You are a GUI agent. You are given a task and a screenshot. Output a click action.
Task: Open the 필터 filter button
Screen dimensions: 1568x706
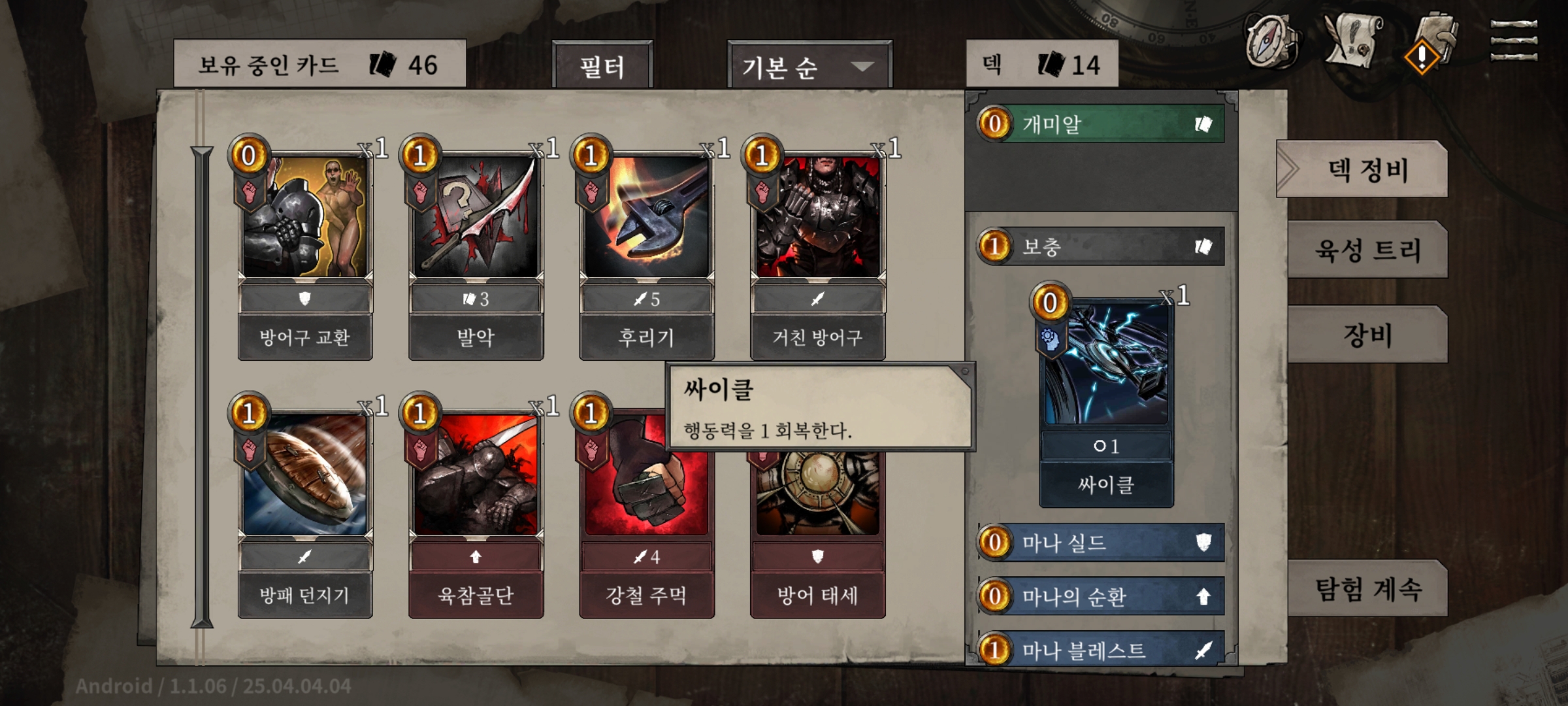[x=602, y=65]
